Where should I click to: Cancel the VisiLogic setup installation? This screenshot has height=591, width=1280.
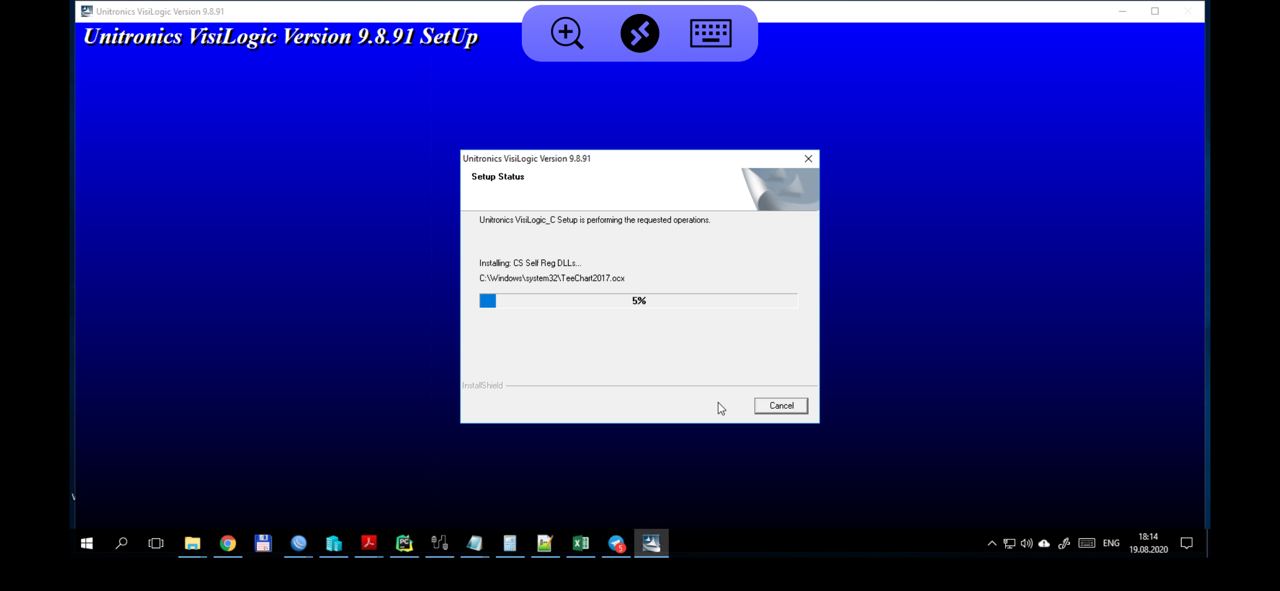[781, 406]
